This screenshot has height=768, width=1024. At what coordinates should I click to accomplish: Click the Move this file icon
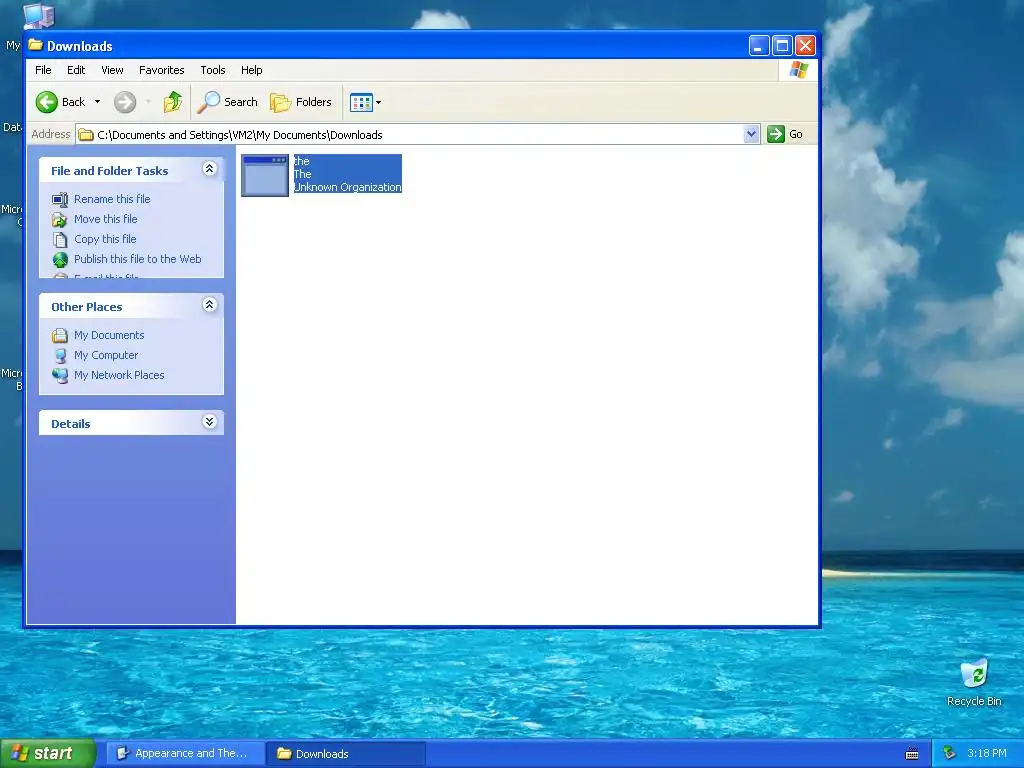pyautogui.click(x=60, y=219)
